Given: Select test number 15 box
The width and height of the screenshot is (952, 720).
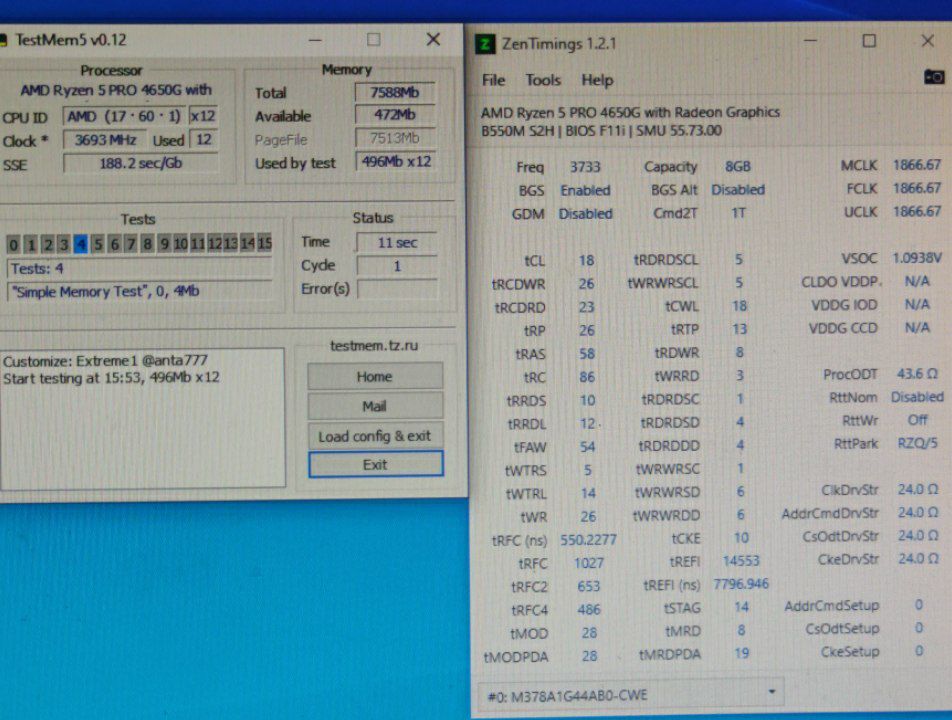Looking at the screenshot, I should (265, 243).
